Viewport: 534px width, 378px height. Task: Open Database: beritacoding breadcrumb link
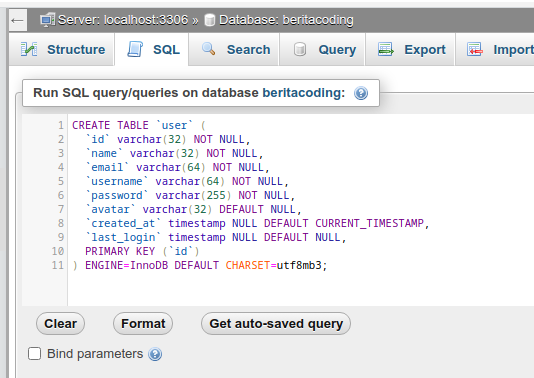[286, 20]
